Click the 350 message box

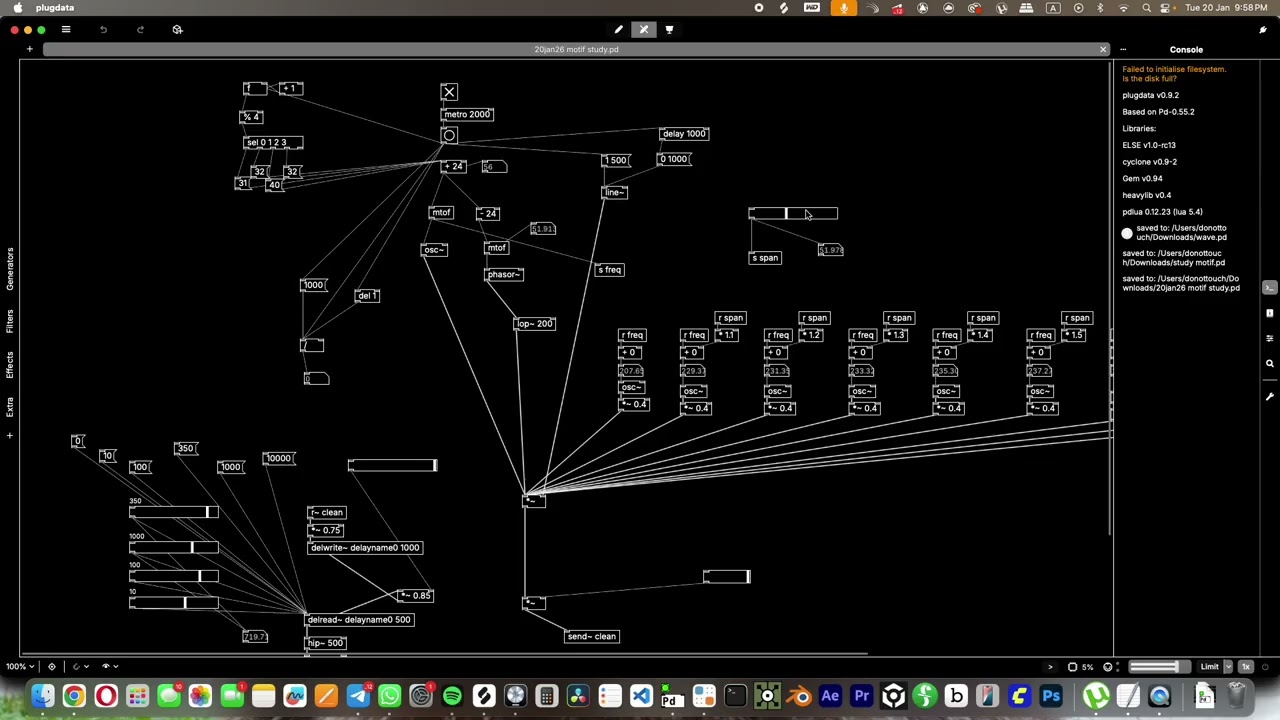tap(186, 448)
